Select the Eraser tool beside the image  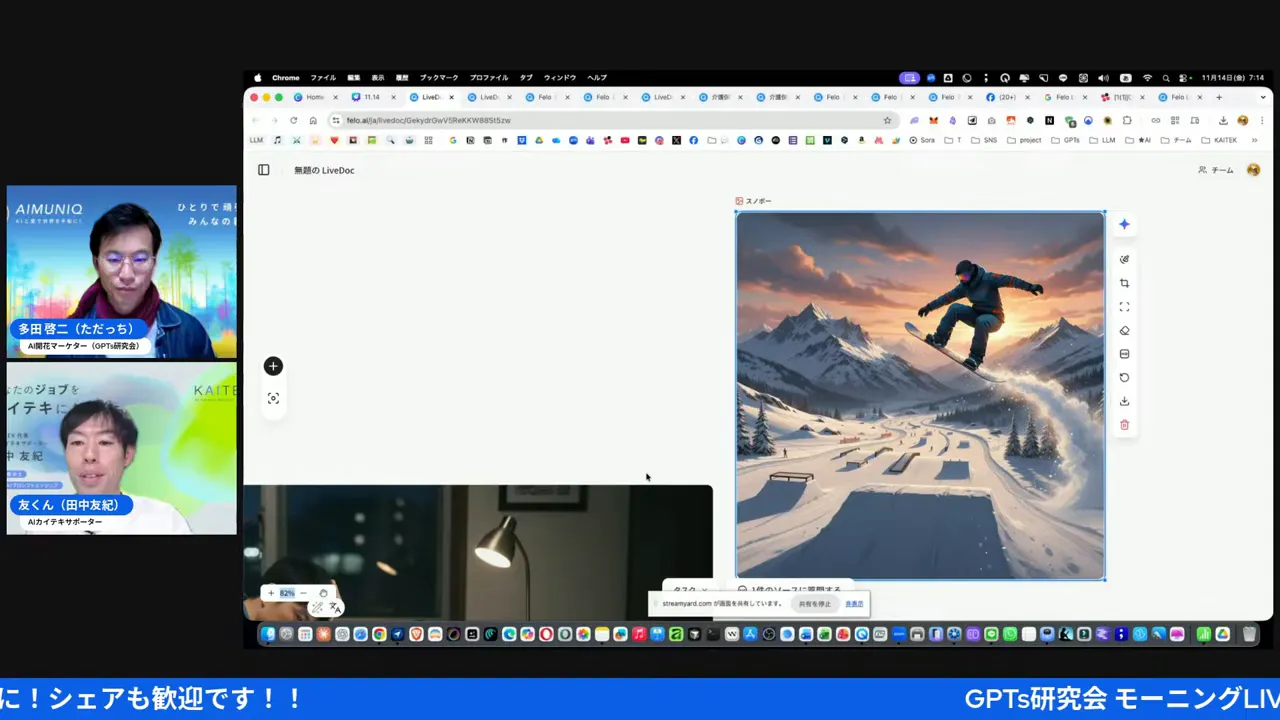pos(1124,329)
